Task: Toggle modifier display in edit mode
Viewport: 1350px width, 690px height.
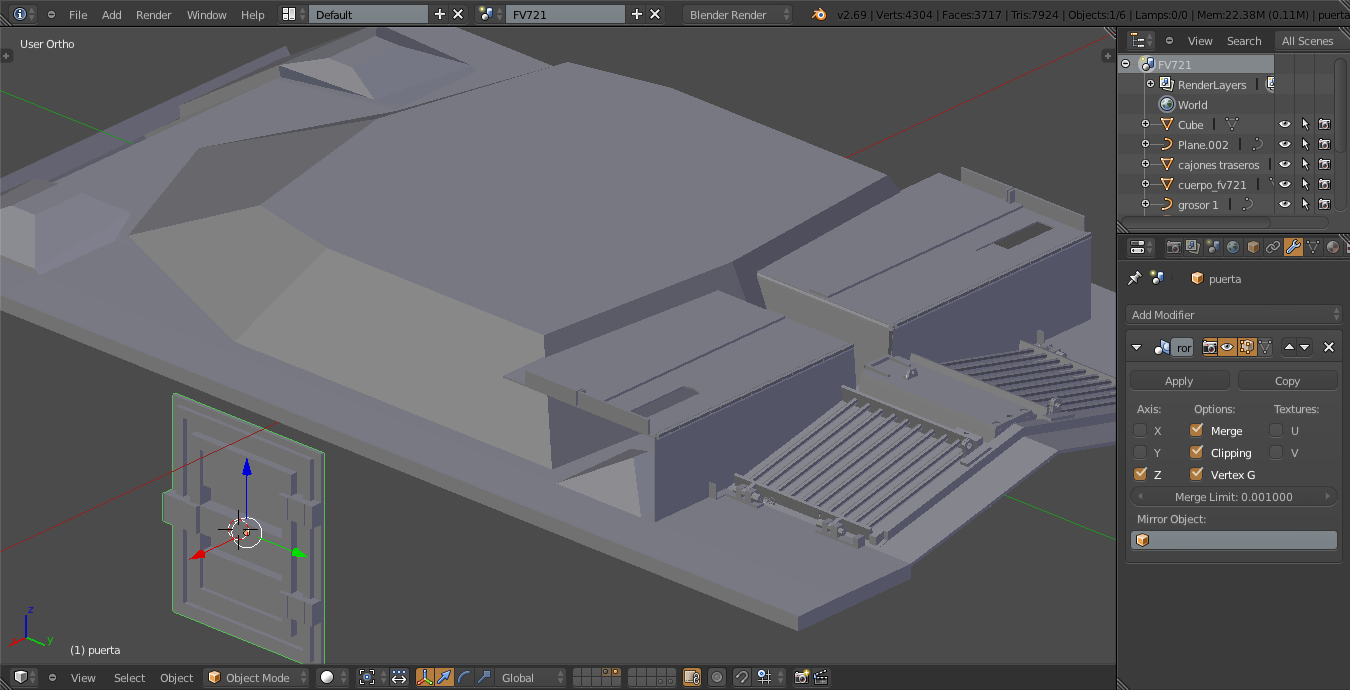Action: pos(1247,347)
